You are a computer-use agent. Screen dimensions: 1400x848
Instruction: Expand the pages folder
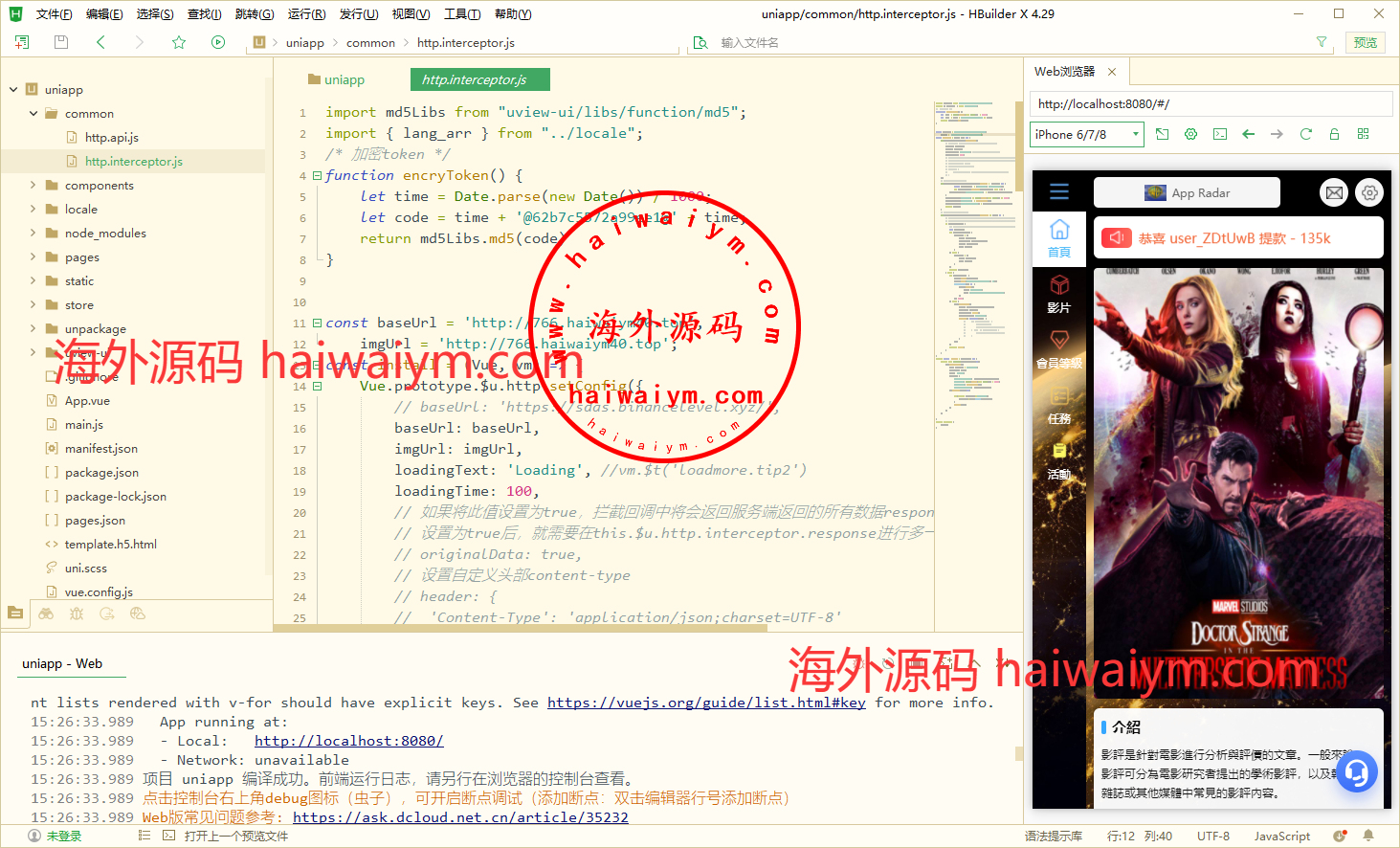[33, 257]
